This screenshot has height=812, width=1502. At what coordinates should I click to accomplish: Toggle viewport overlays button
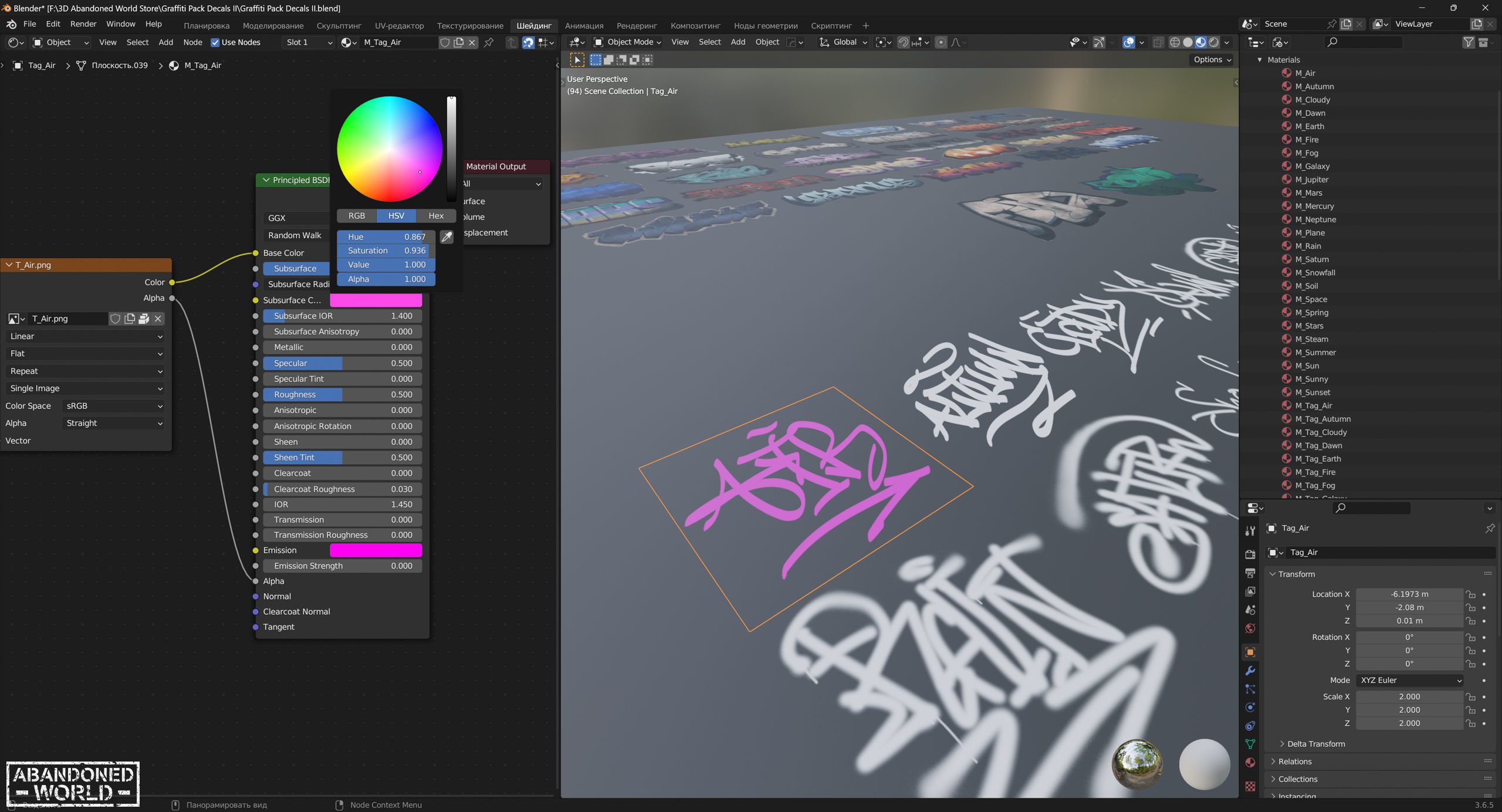pos(1128,42)
